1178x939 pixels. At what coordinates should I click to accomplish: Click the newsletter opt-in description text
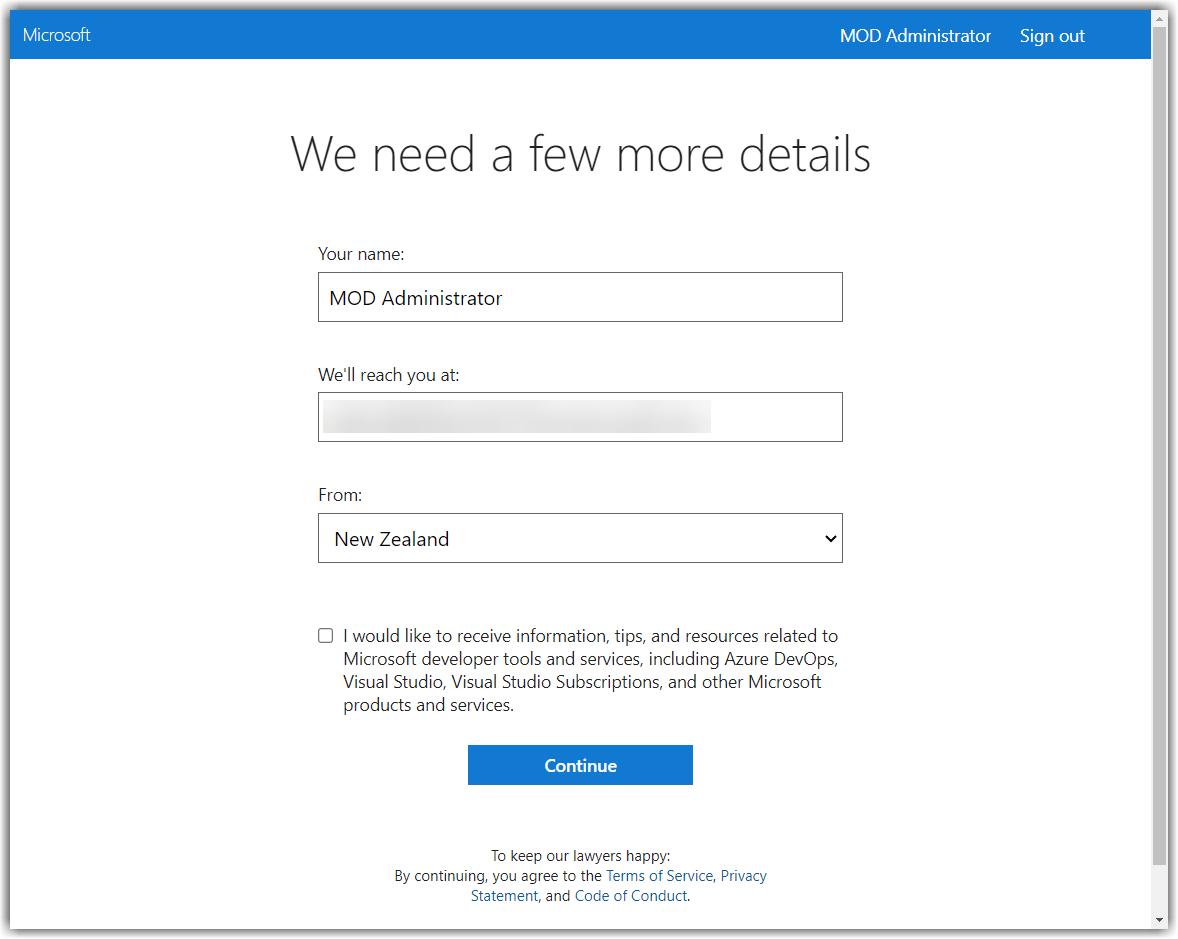(x=591, y=670)
